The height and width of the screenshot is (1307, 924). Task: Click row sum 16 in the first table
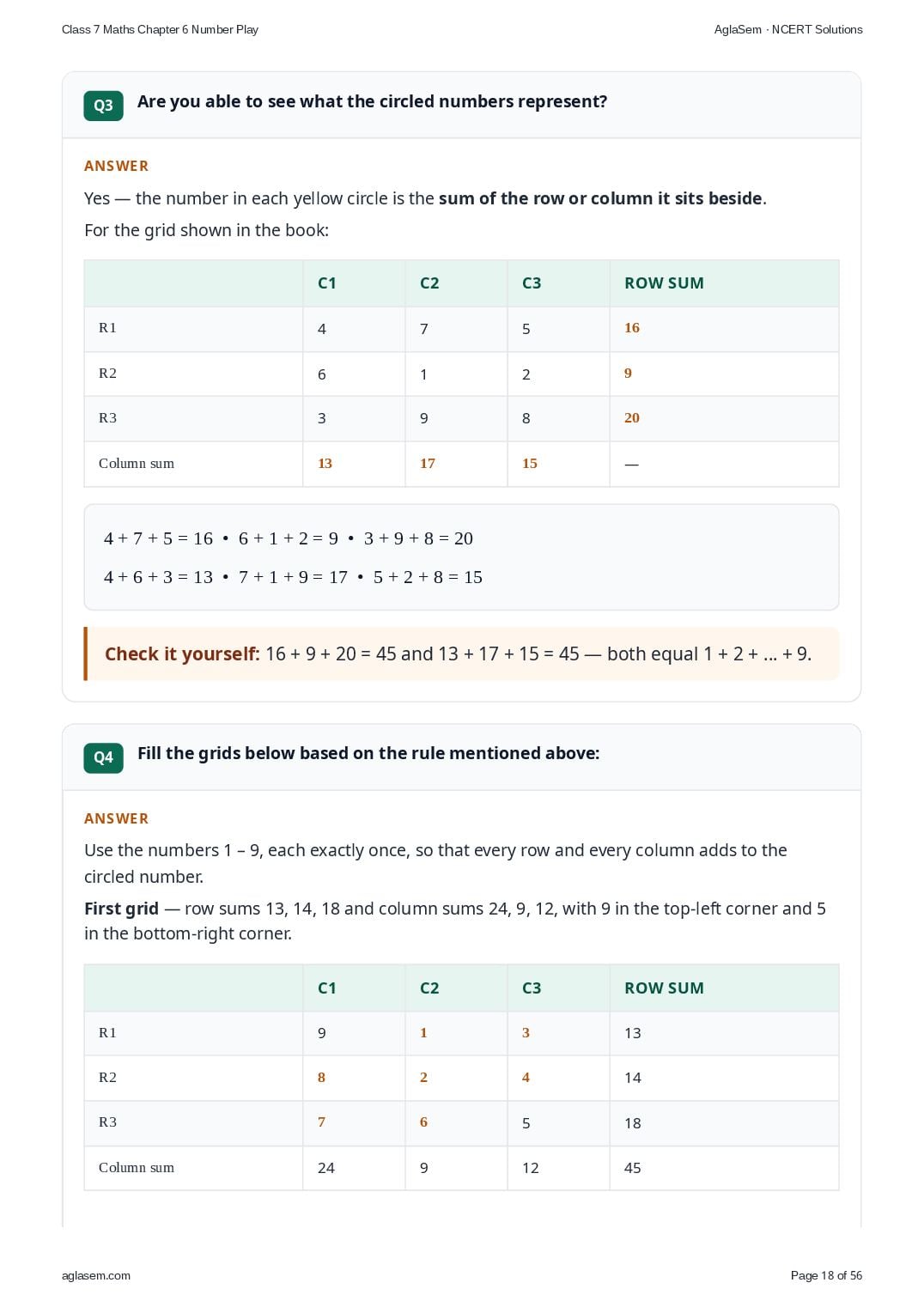coord(632,328)
